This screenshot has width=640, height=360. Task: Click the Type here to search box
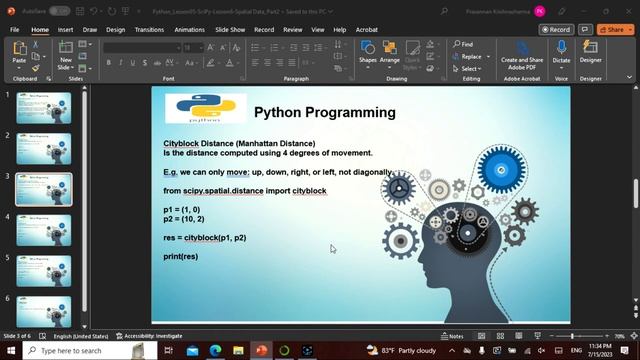tap(90, 351)
